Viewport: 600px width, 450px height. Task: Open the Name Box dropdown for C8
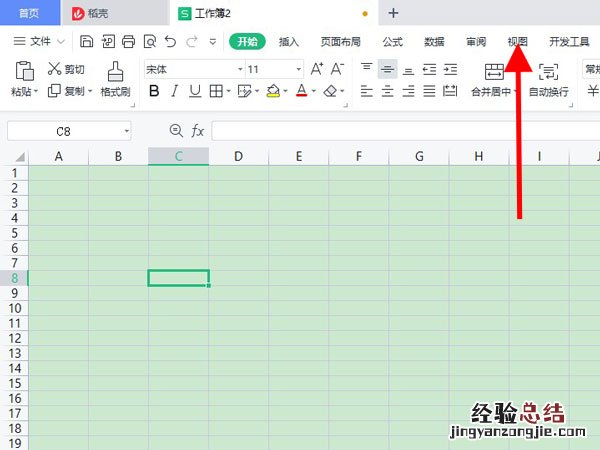pos(127,131)
